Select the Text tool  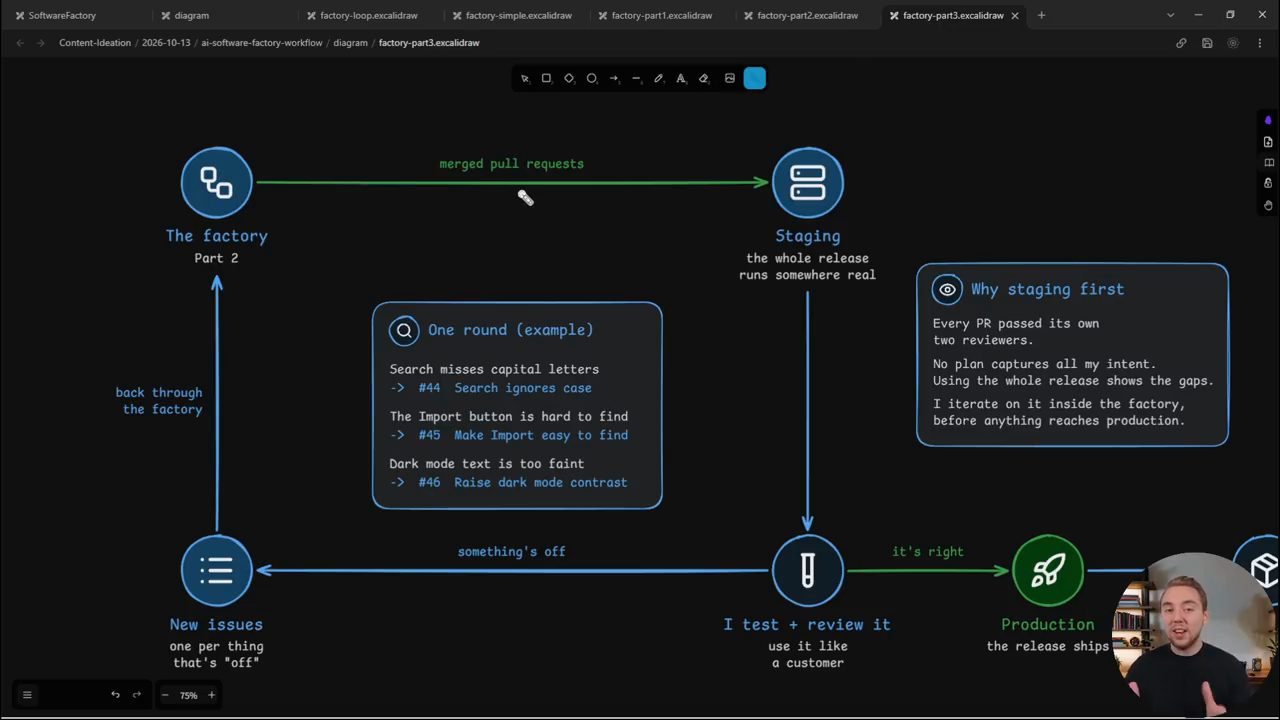681,78
